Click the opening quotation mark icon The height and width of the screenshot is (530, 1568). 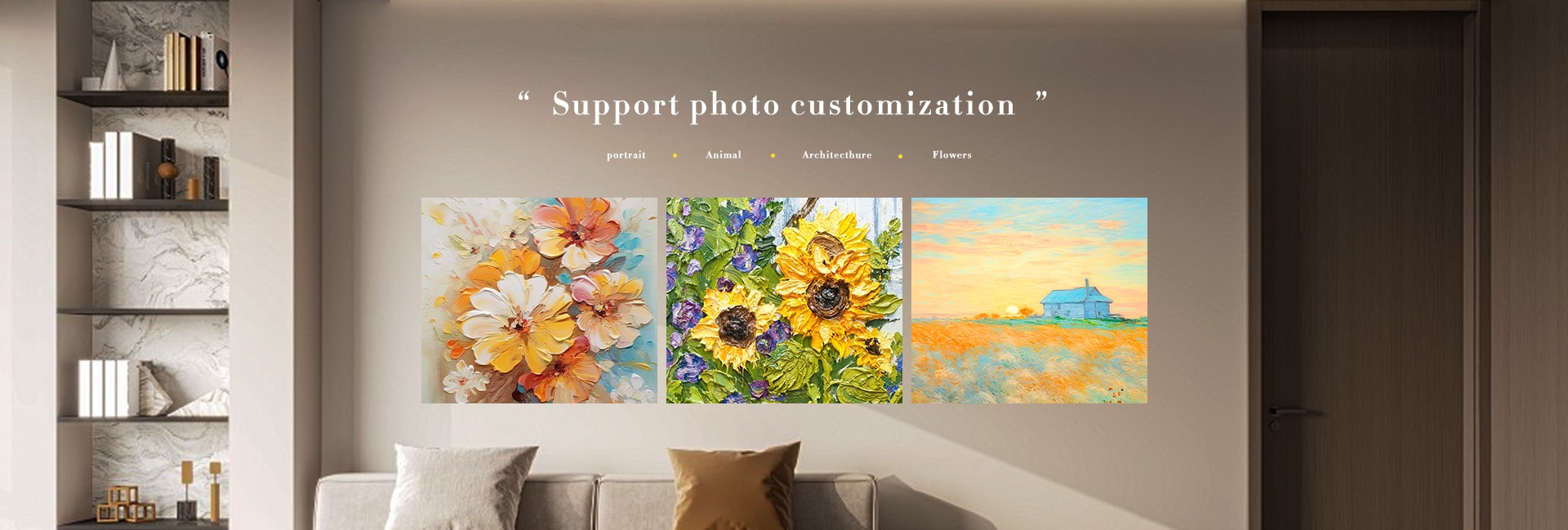tap(523, 97)
